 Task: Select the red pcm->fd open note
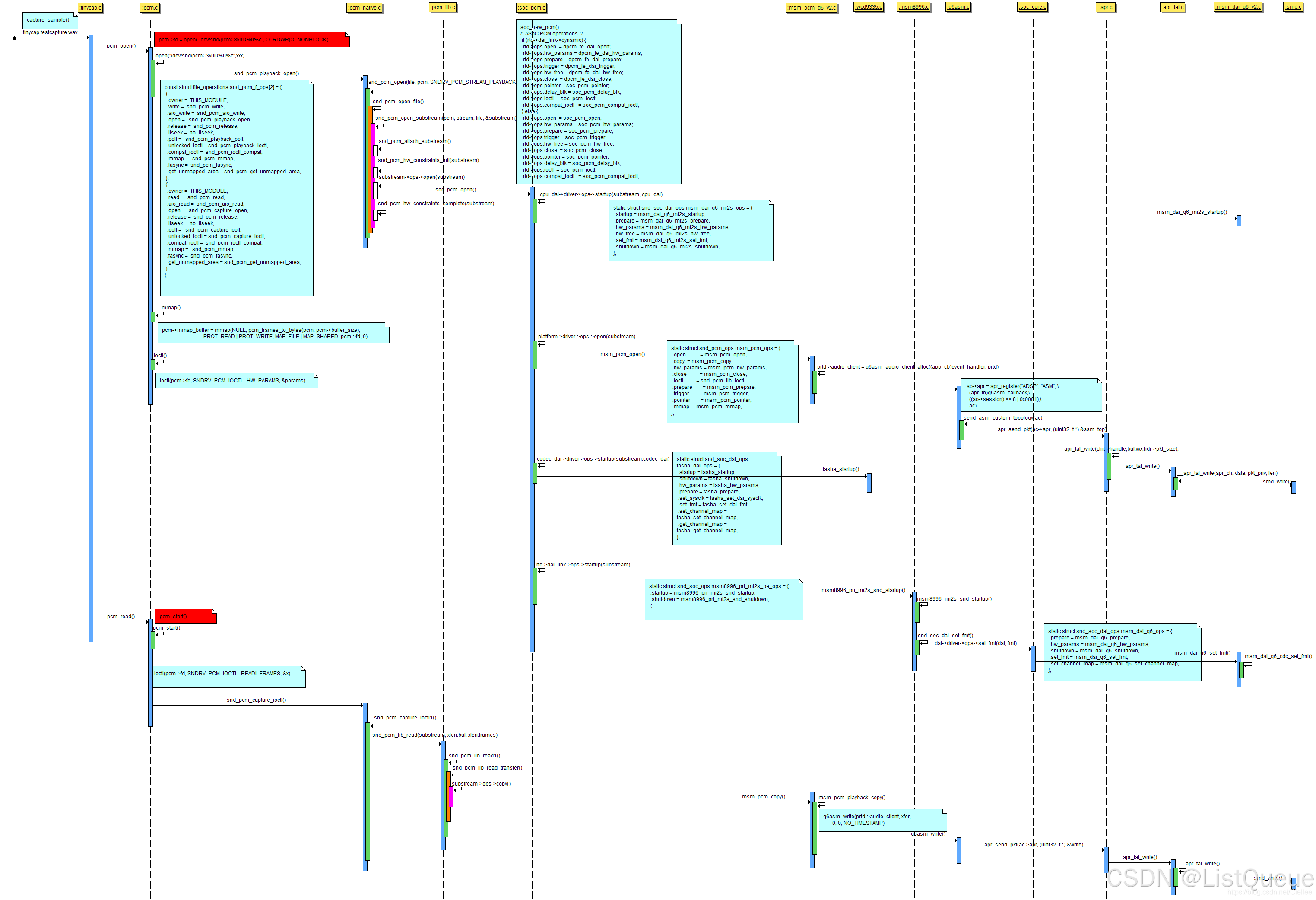tap(251, 40)
